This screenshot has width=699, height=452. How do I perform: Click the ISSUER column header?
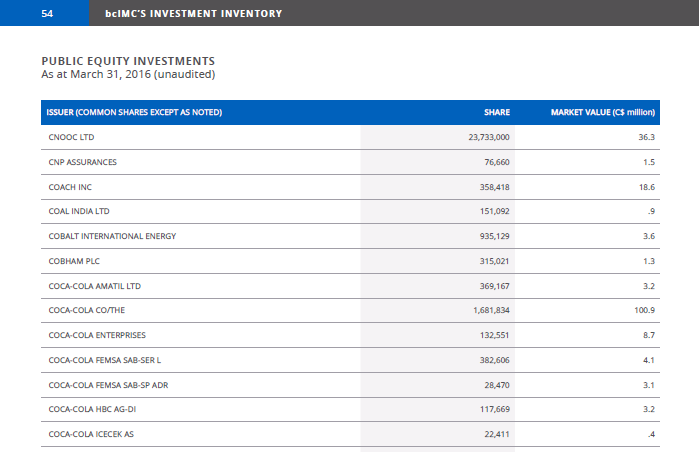click(x=134, y=112)
